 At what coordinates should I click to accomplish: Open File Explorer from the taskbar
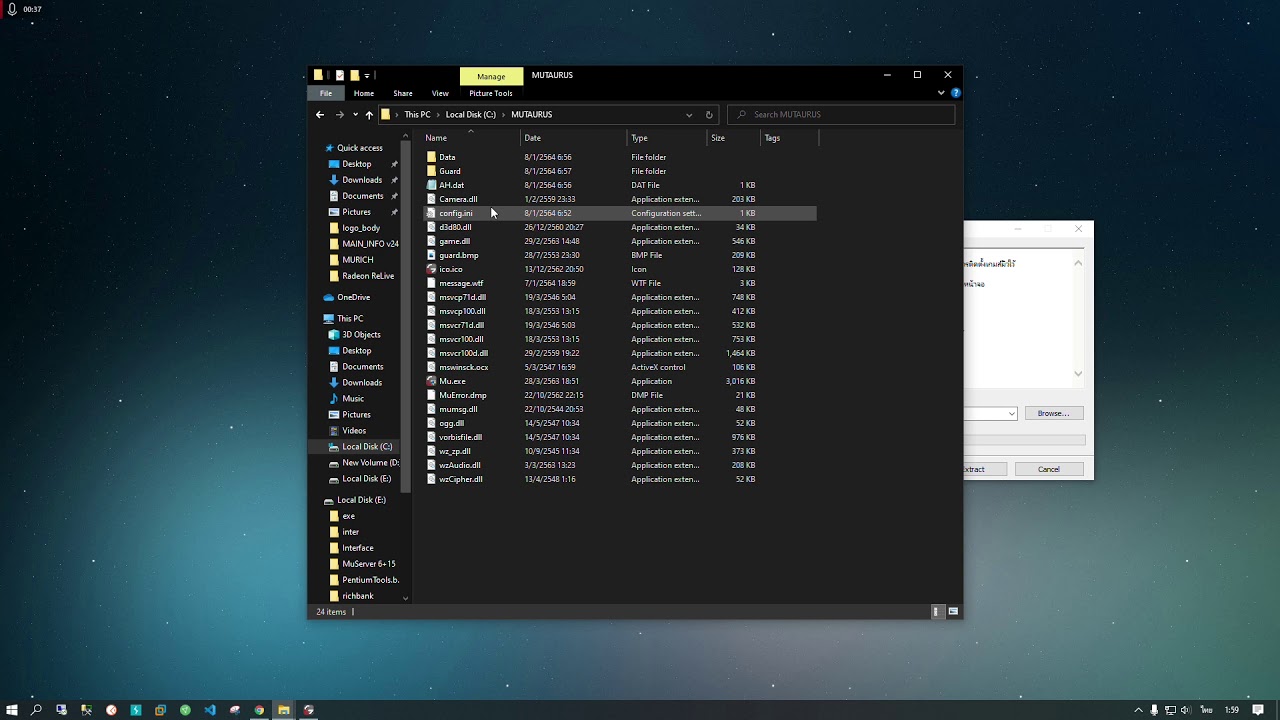[x=284, y=710]
